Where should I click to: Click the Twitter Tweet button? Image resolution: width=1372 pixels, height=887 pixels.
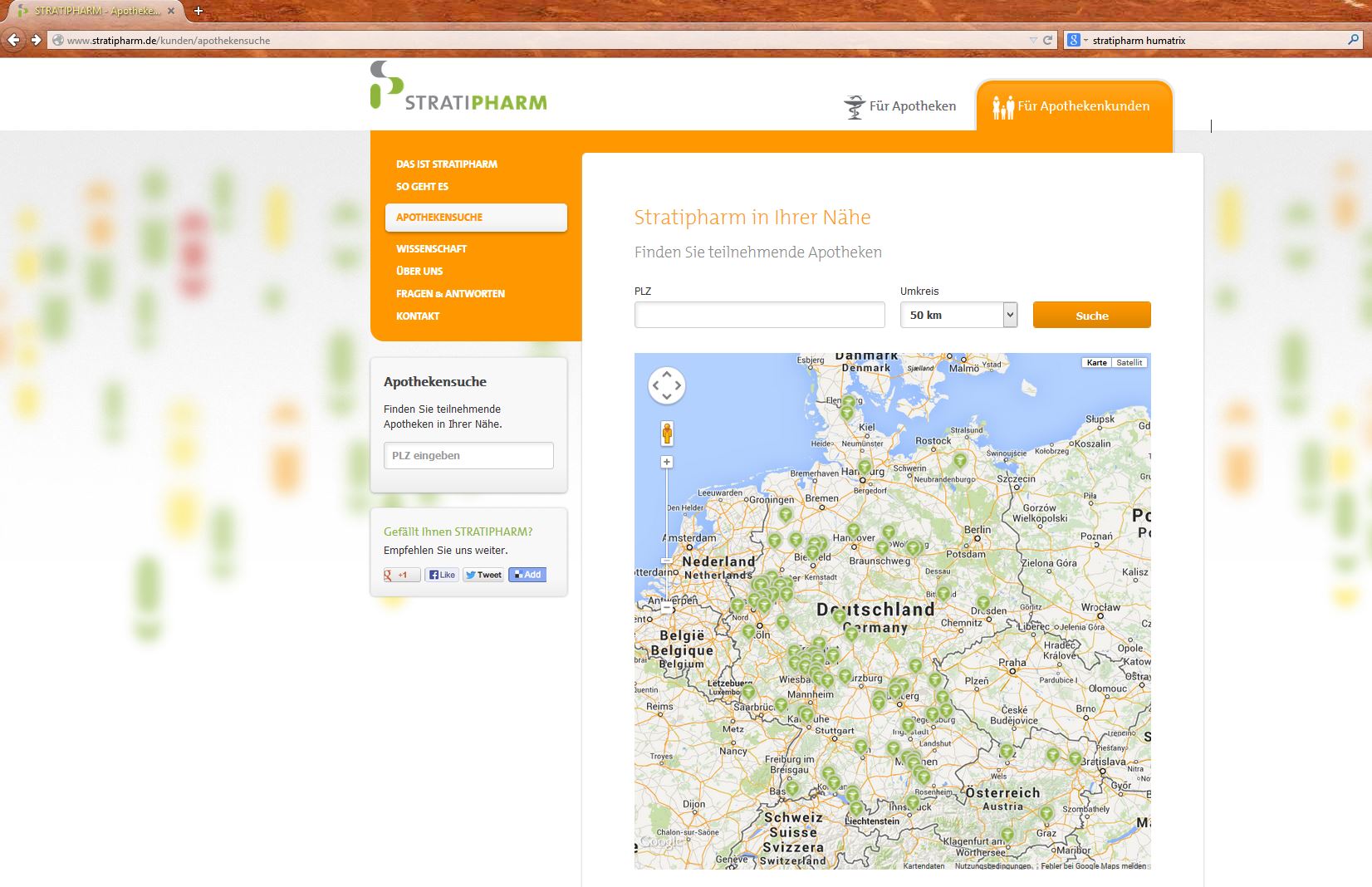click(x=483, y=575)
